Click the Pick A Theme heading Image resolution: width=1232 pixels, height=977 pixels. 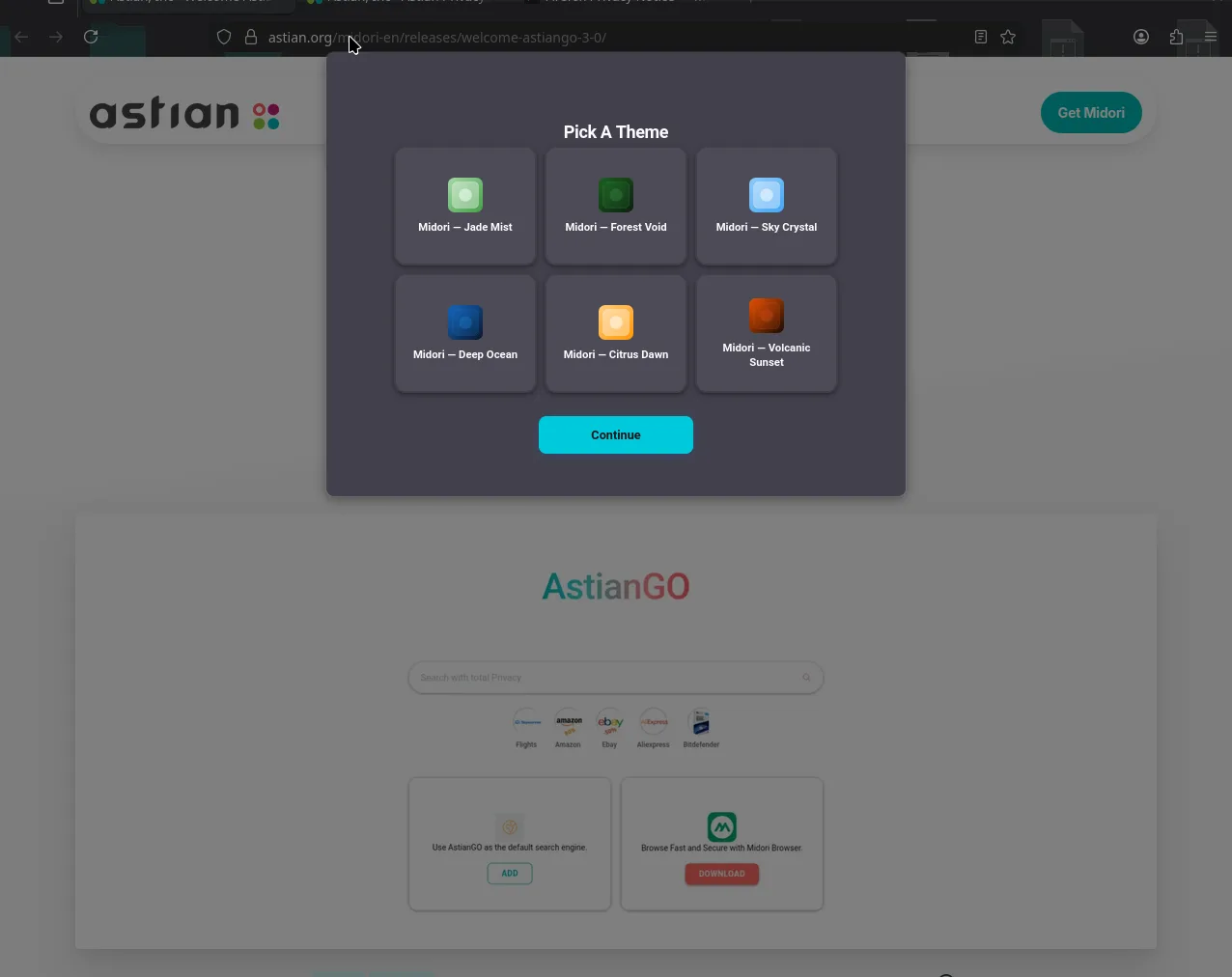pyautogui.click(x=616, y=132)
